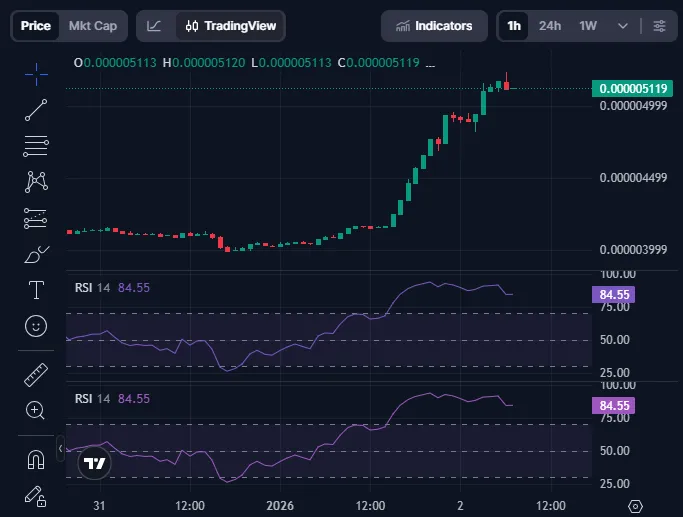Open the Indicators menu
Screen dimensions: 683x517
434,26
